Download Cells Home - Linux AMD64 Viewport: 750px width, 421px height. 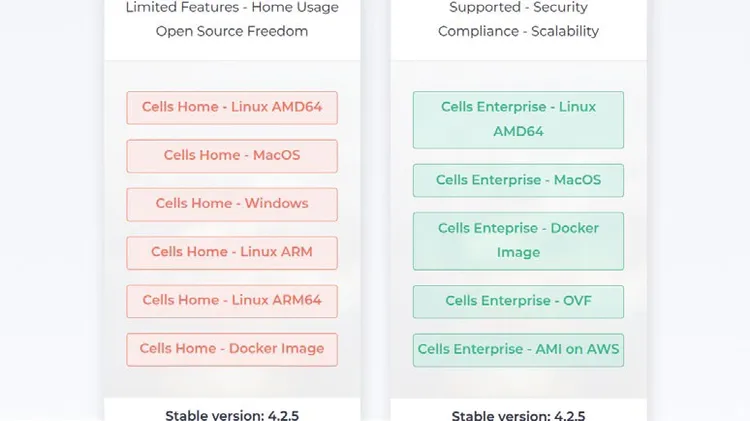(232, 108)
